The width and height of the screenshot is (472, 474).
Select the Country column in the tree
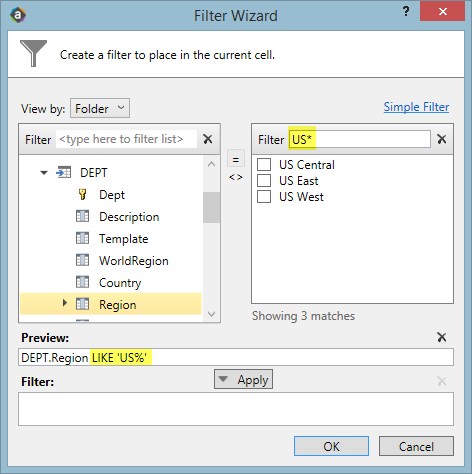(120, 283)
